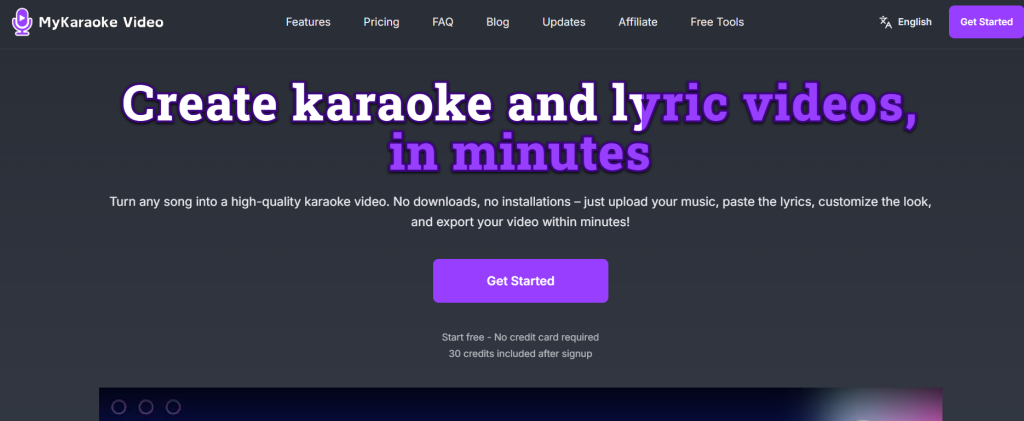Click the "30 credits included after signup" note
The width and height of the screenshot is (1024, 421).
pos(520,354)
